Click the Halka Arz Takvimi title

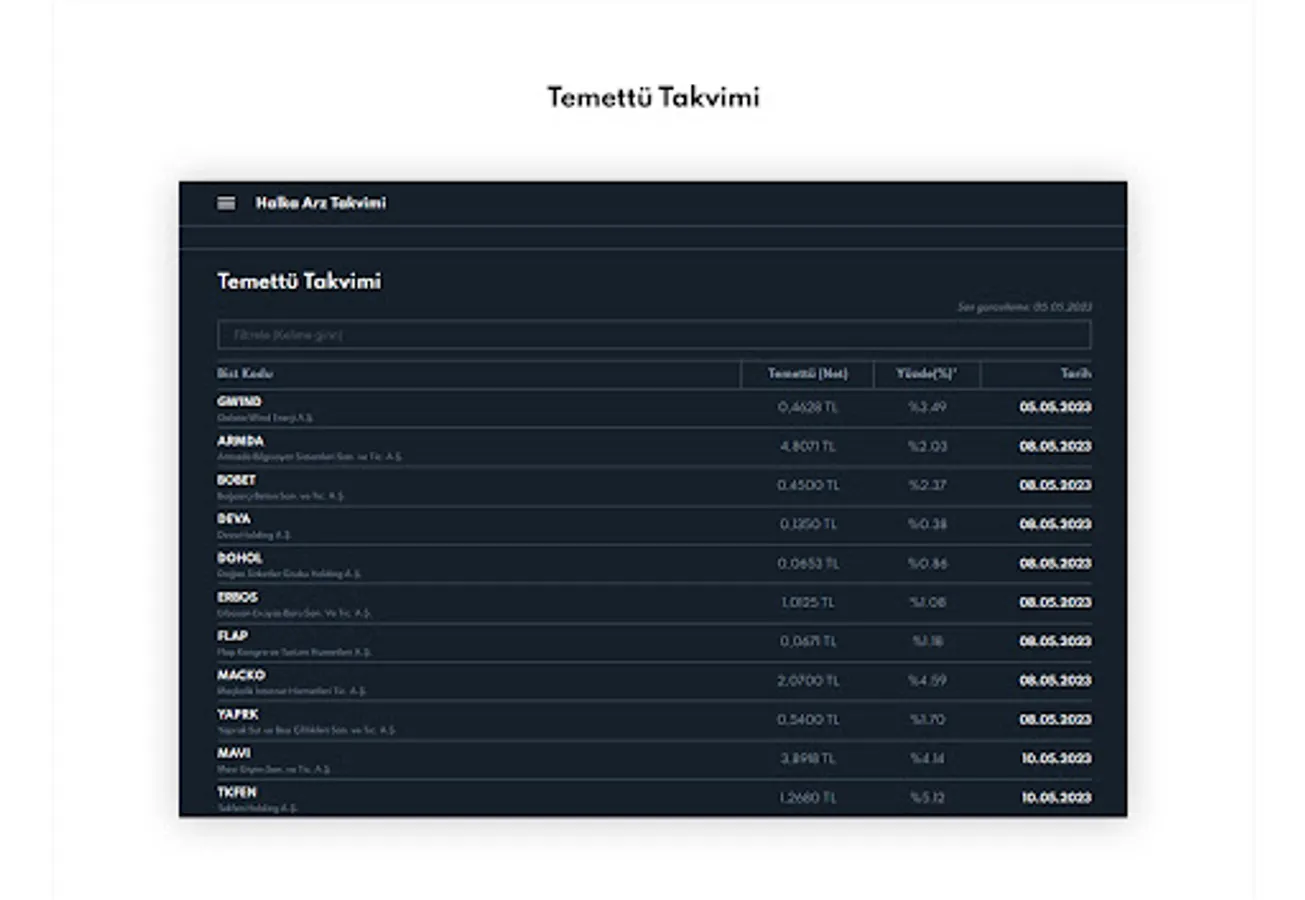click(320, 203)
